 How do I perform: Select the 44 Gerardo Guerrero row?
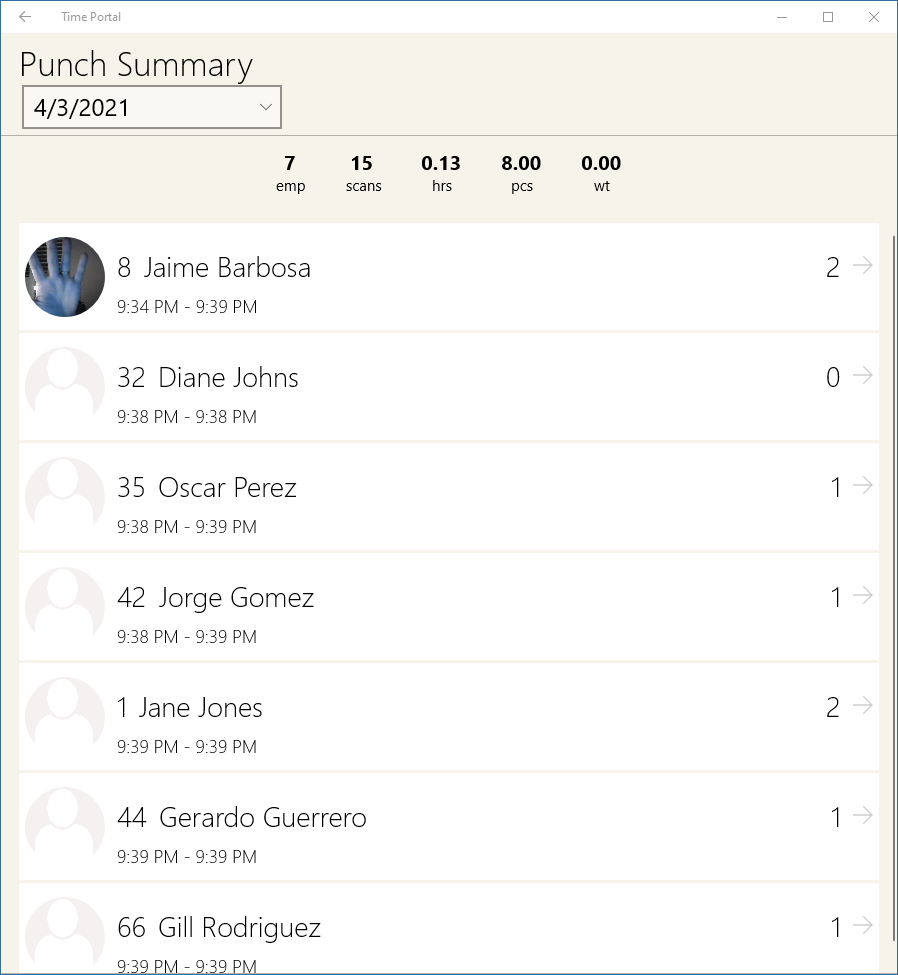pyautogui.click(x=448, y=827)
